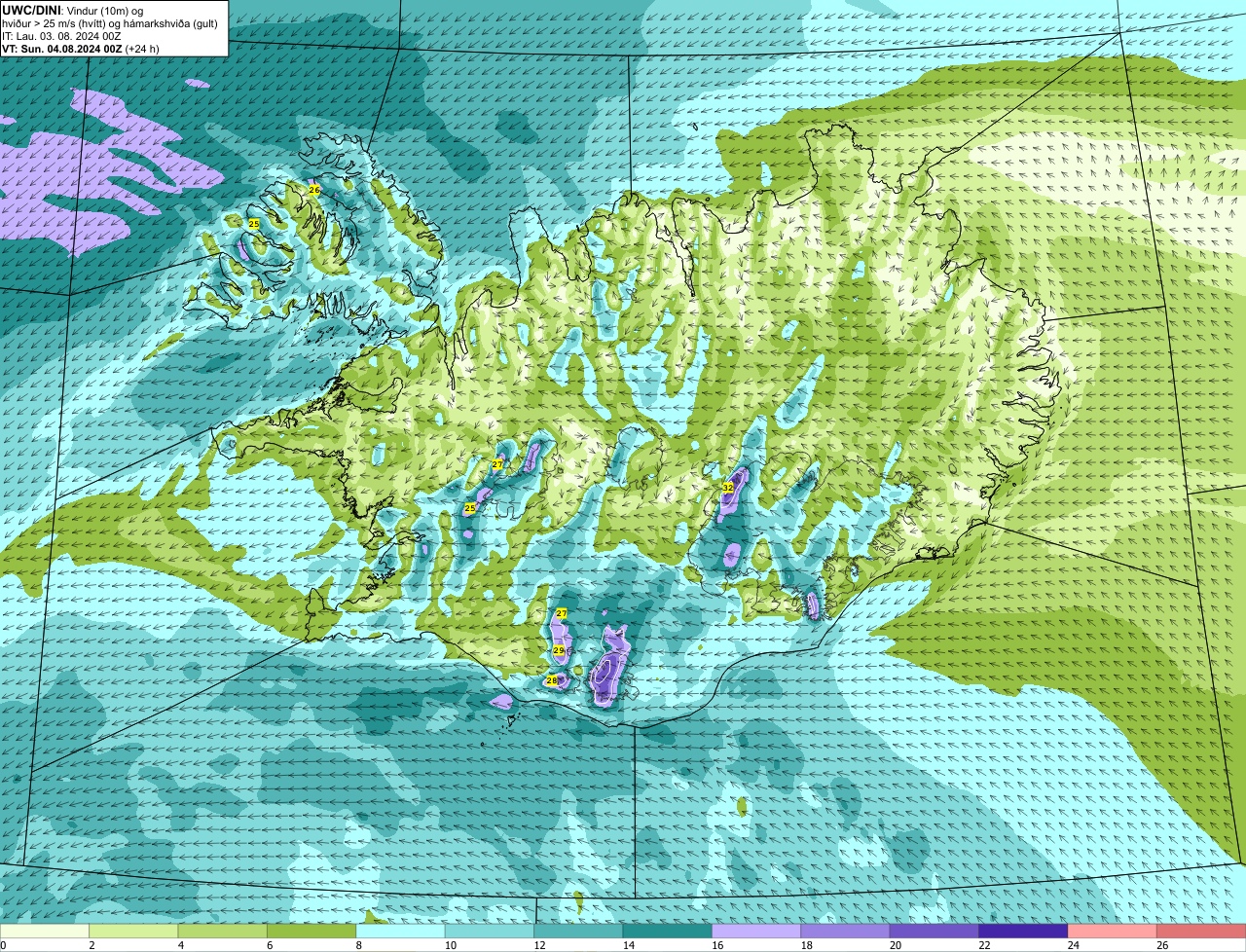1246x952 pixels.
Task: Click the 14–16 m/s dark teal legend swatch
Action: 667,932
